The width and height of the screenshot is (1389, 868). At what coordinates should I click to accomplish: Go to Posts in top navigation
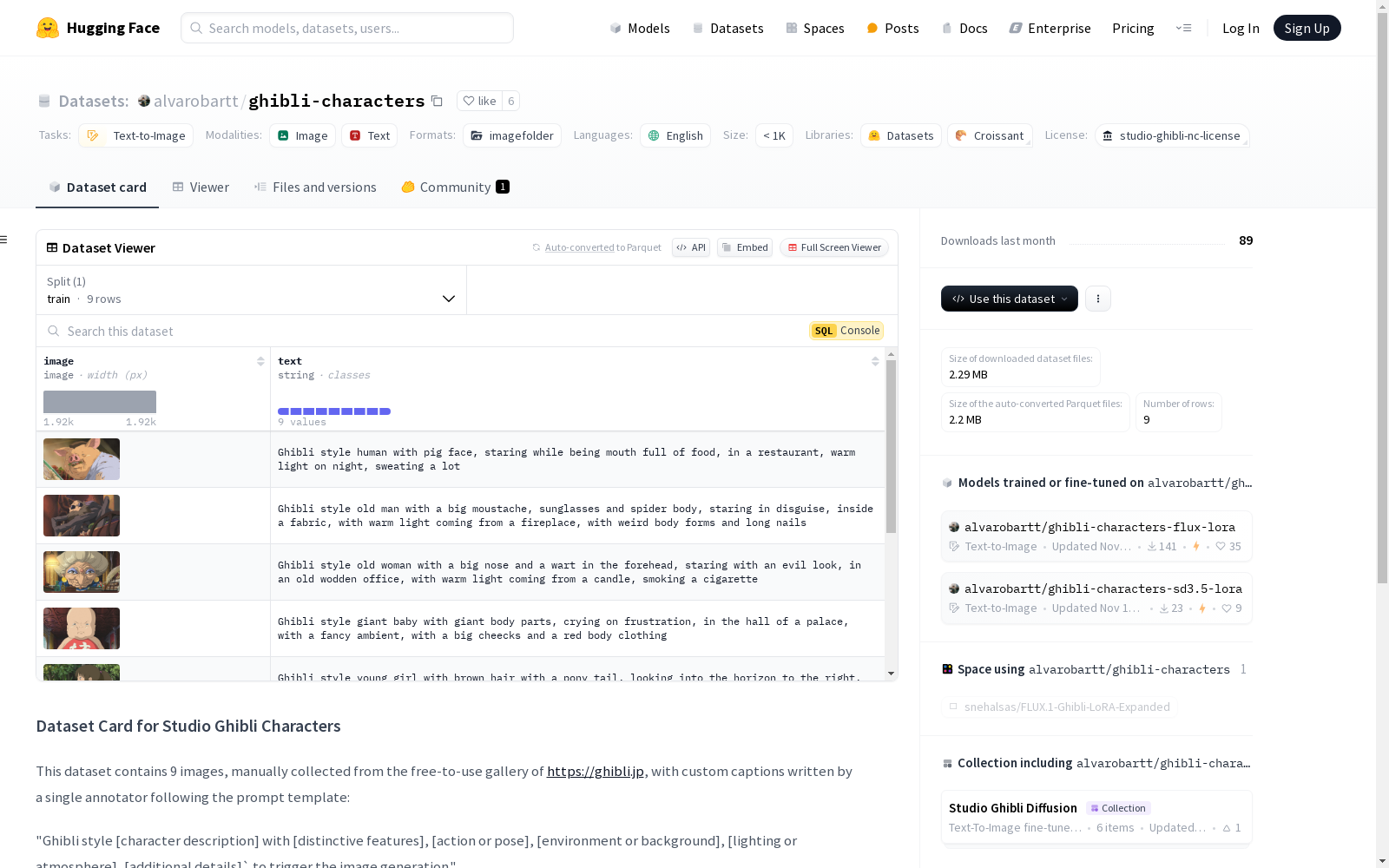(x=892, y=28)
